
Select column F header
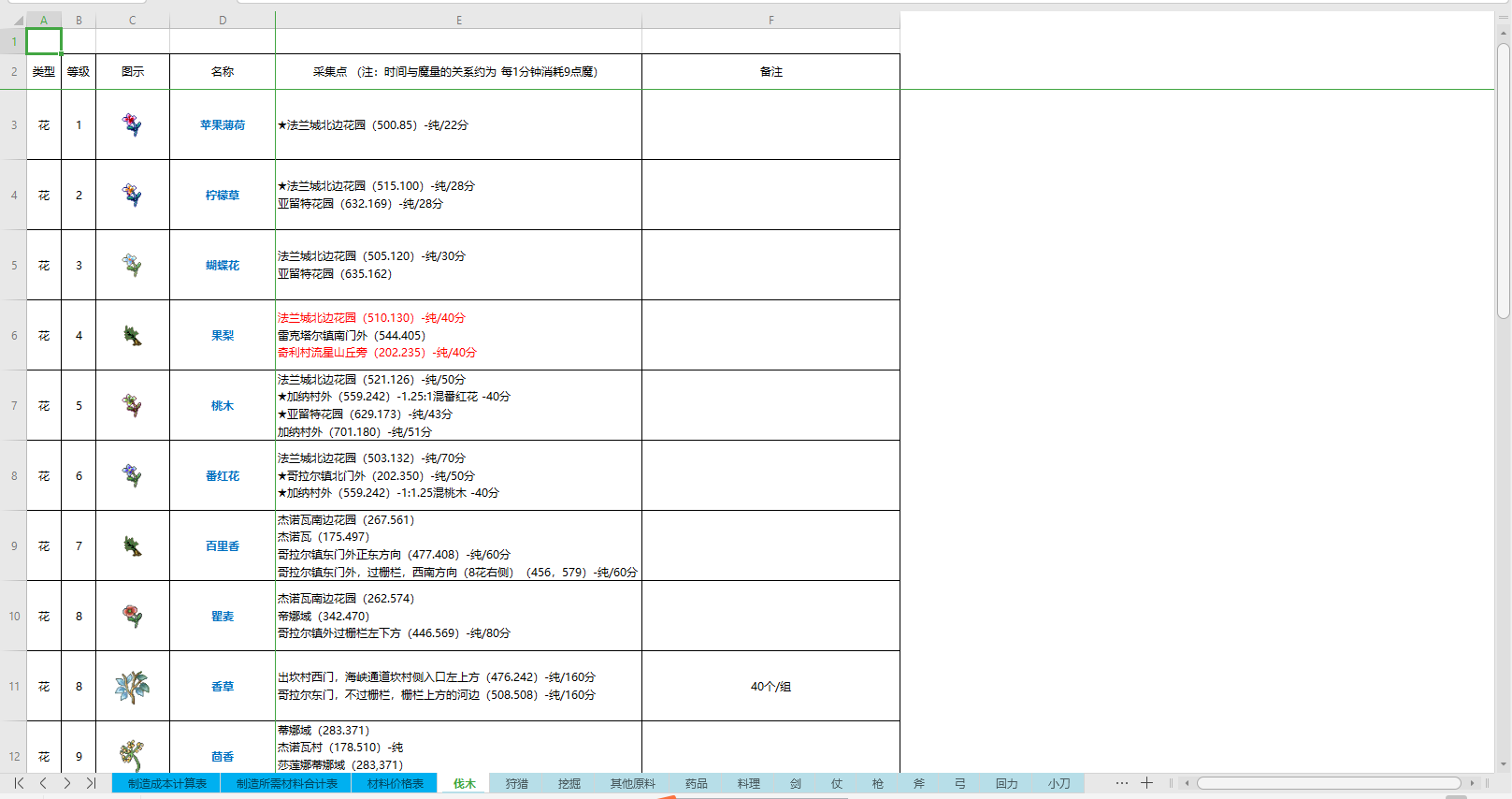(x=771, y=20)
